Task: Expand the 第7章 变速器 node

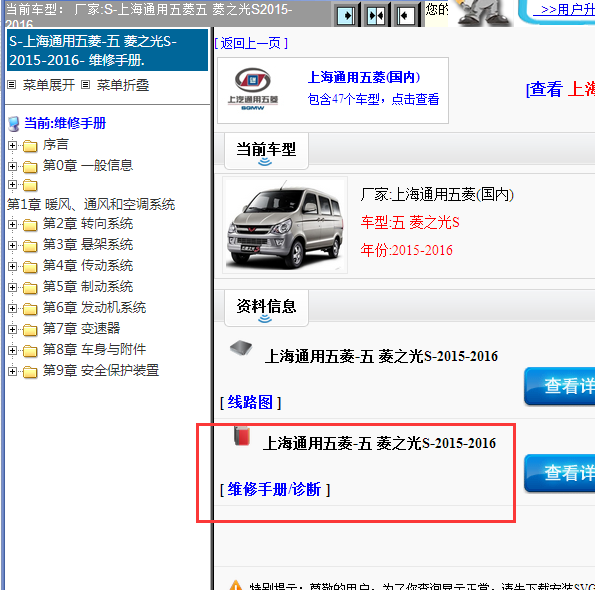Action: (12, 329)
